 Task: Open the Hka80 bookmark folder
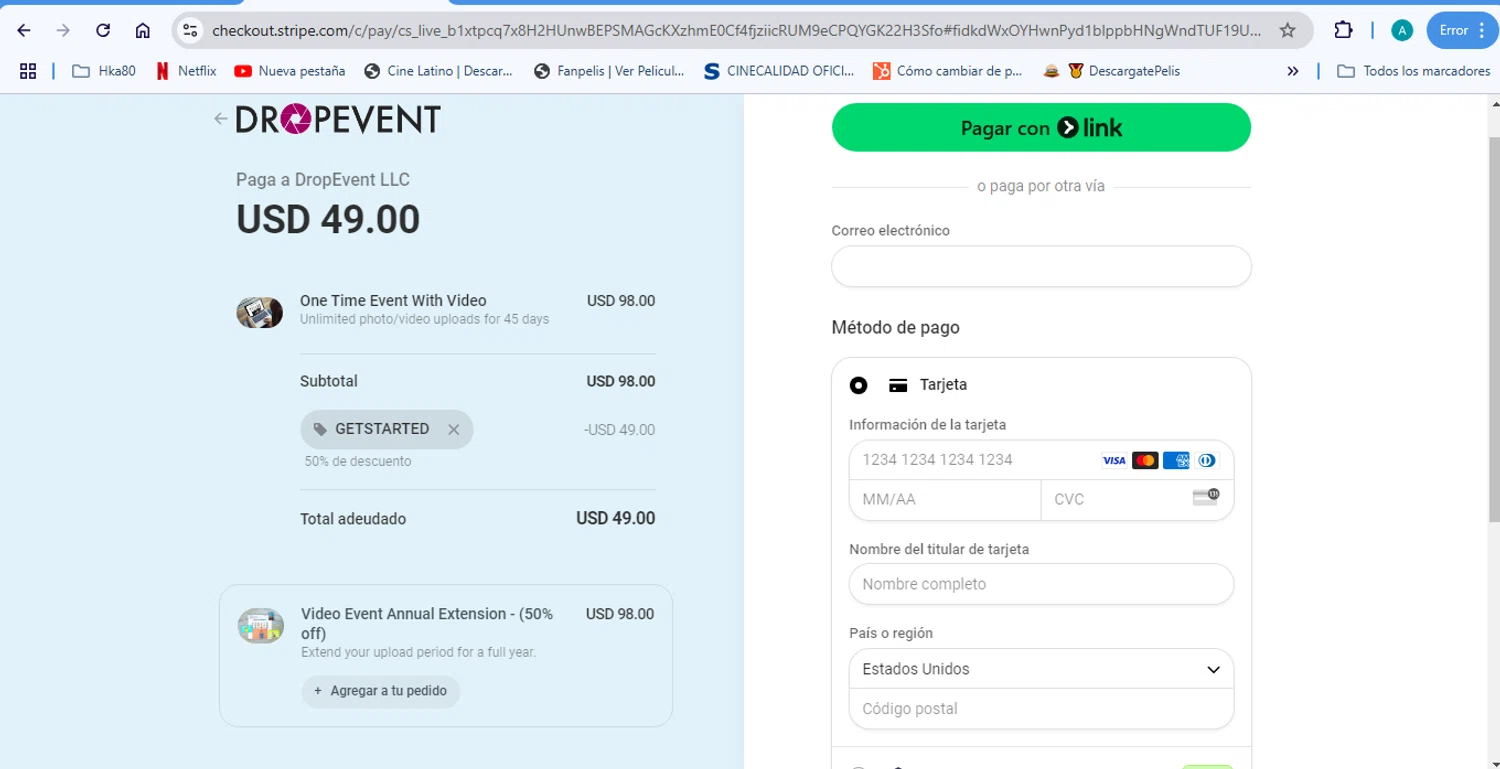pos(104,71)
